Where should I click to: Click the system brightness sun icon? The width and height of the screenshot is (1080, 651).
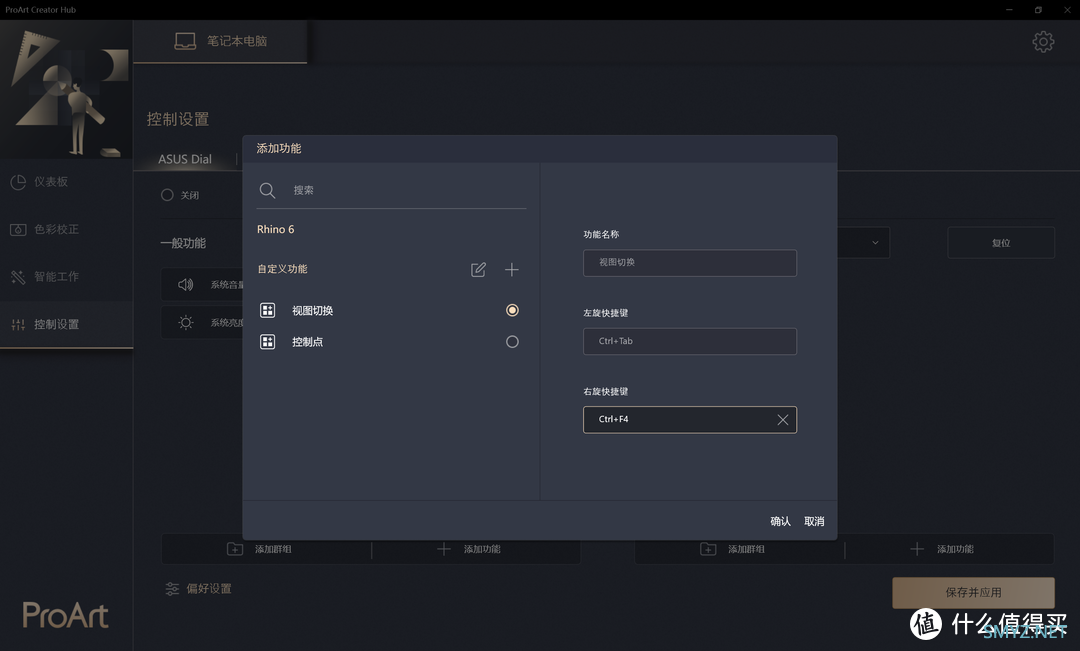pyautogui.click(x=185, y=322)
